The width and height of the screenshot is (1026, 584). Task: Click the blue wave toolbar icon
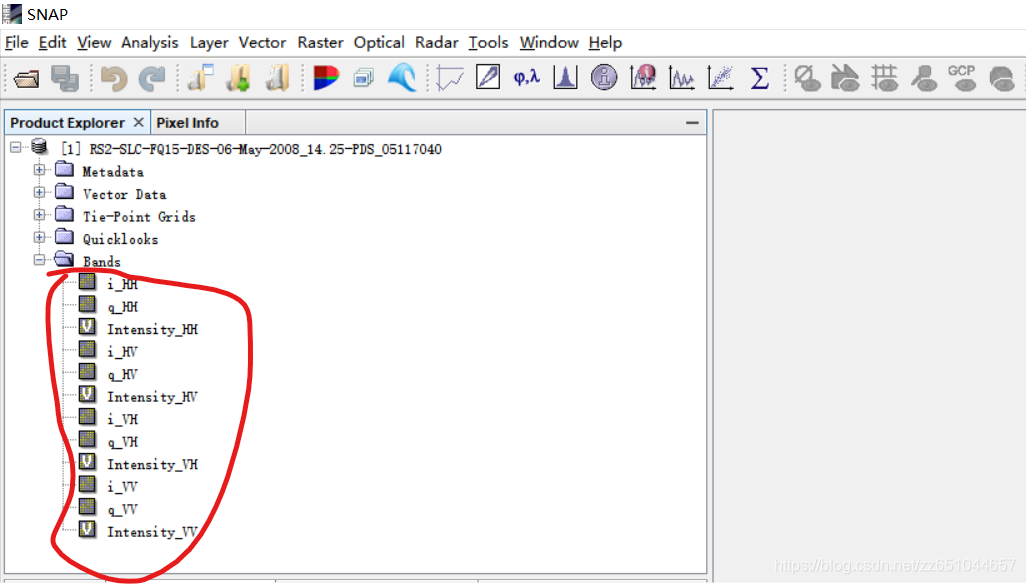point(402,78)
